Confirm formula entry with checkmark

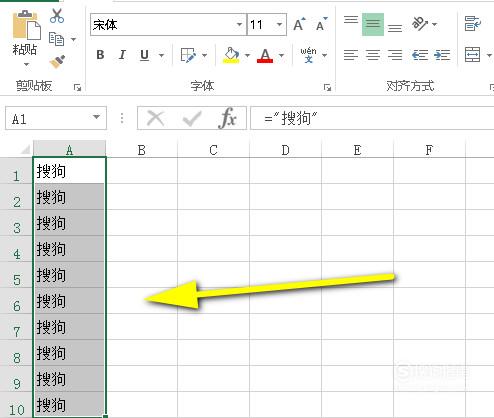192,118
